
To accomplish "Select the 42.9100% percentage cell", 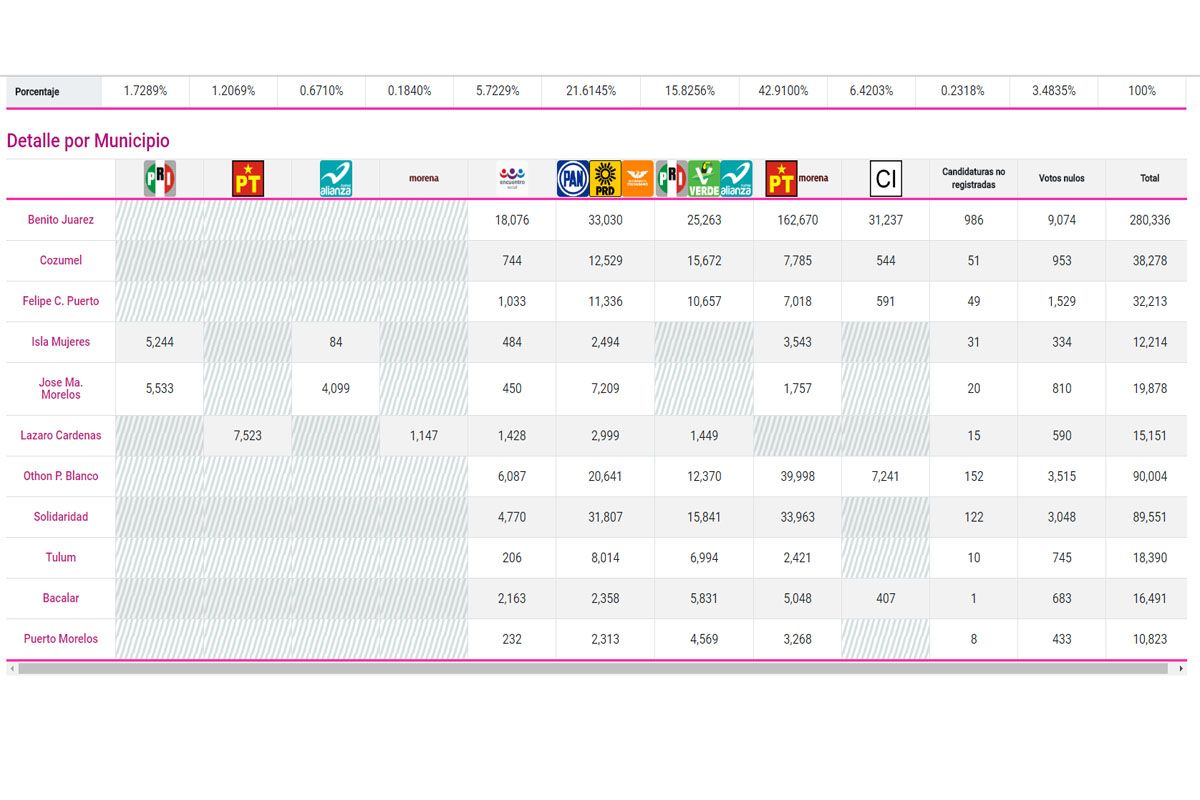I will tap(784, 91).
